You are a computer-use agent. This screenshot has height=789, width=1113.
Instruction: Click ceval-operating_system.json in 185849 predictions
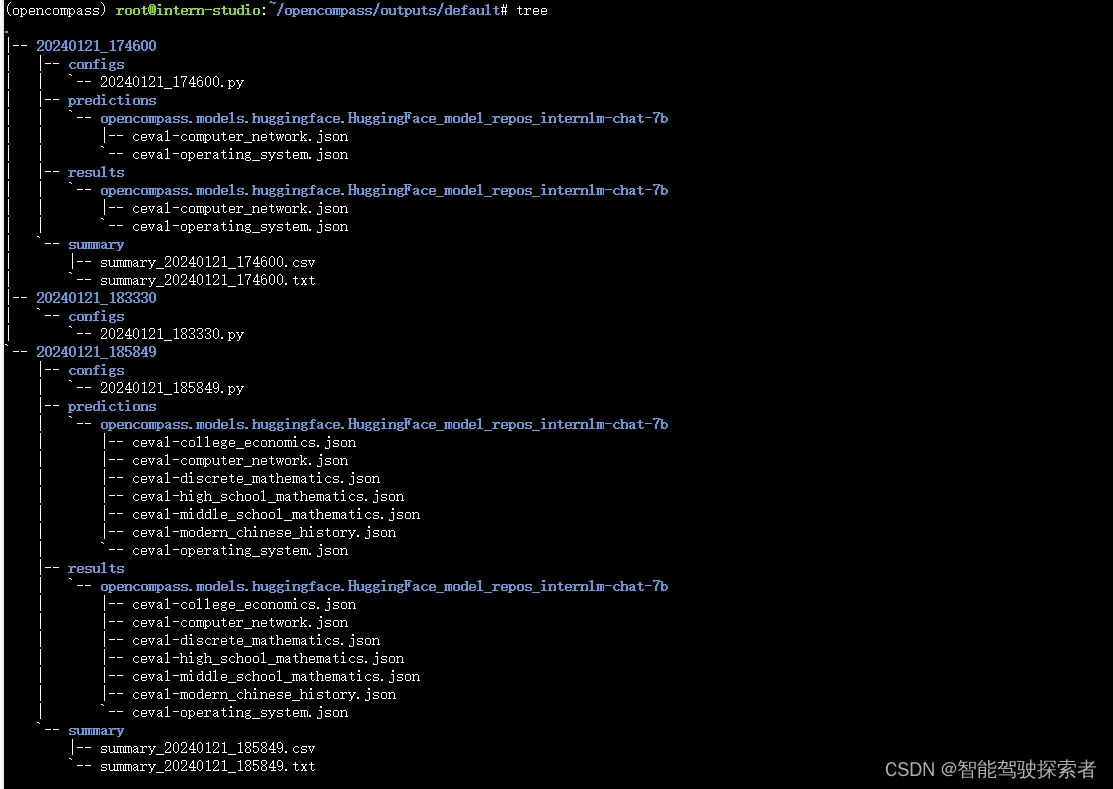point(240,551)
